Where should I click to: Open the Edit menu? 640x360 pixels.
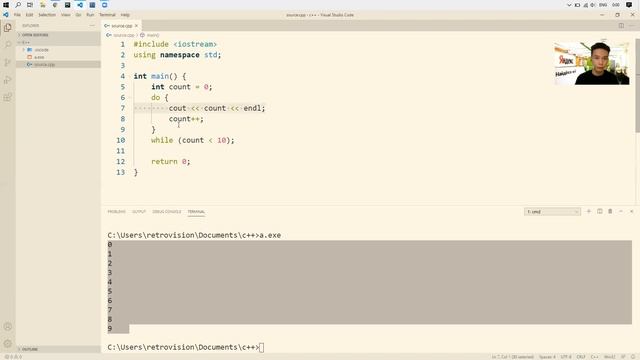(29, 15)
